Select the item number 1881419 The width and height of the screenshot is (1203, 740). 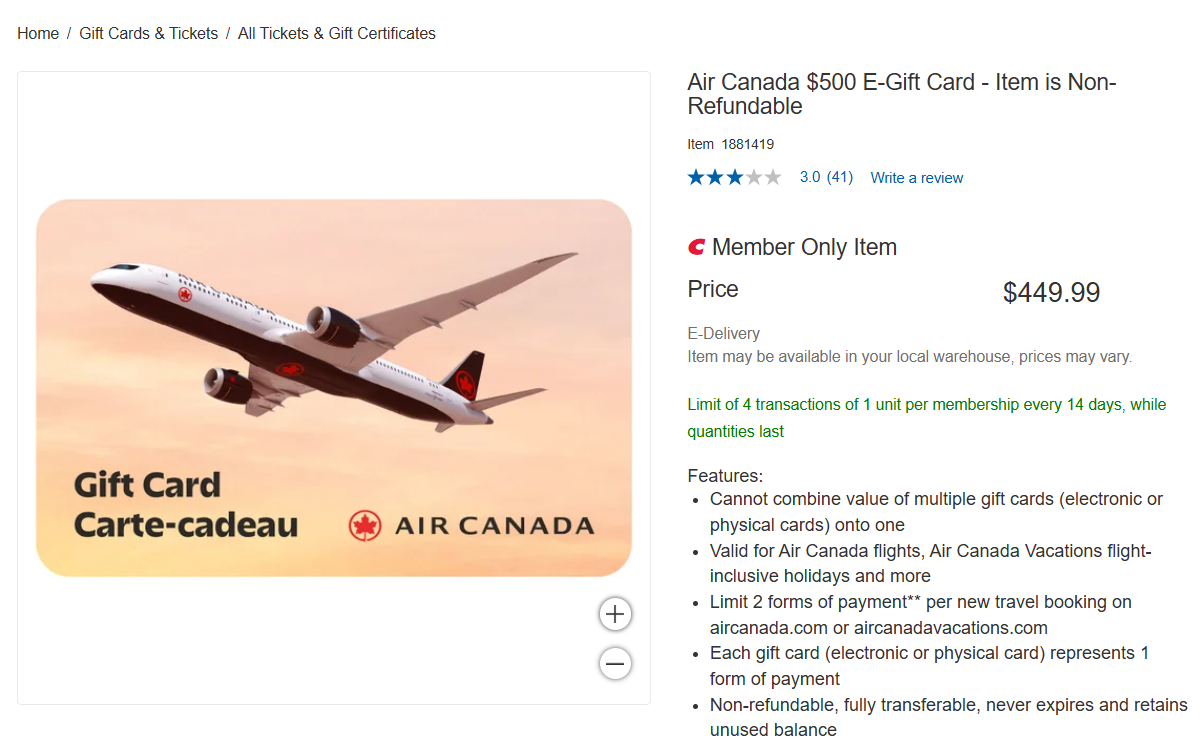[x=748, y=144]
